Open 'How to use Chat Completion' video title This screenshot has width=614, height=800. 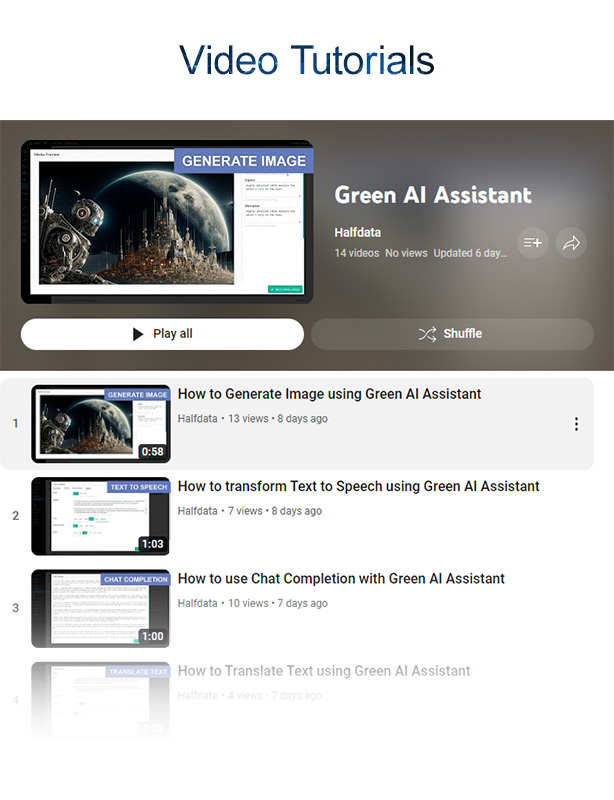click(x=341, y=579)
